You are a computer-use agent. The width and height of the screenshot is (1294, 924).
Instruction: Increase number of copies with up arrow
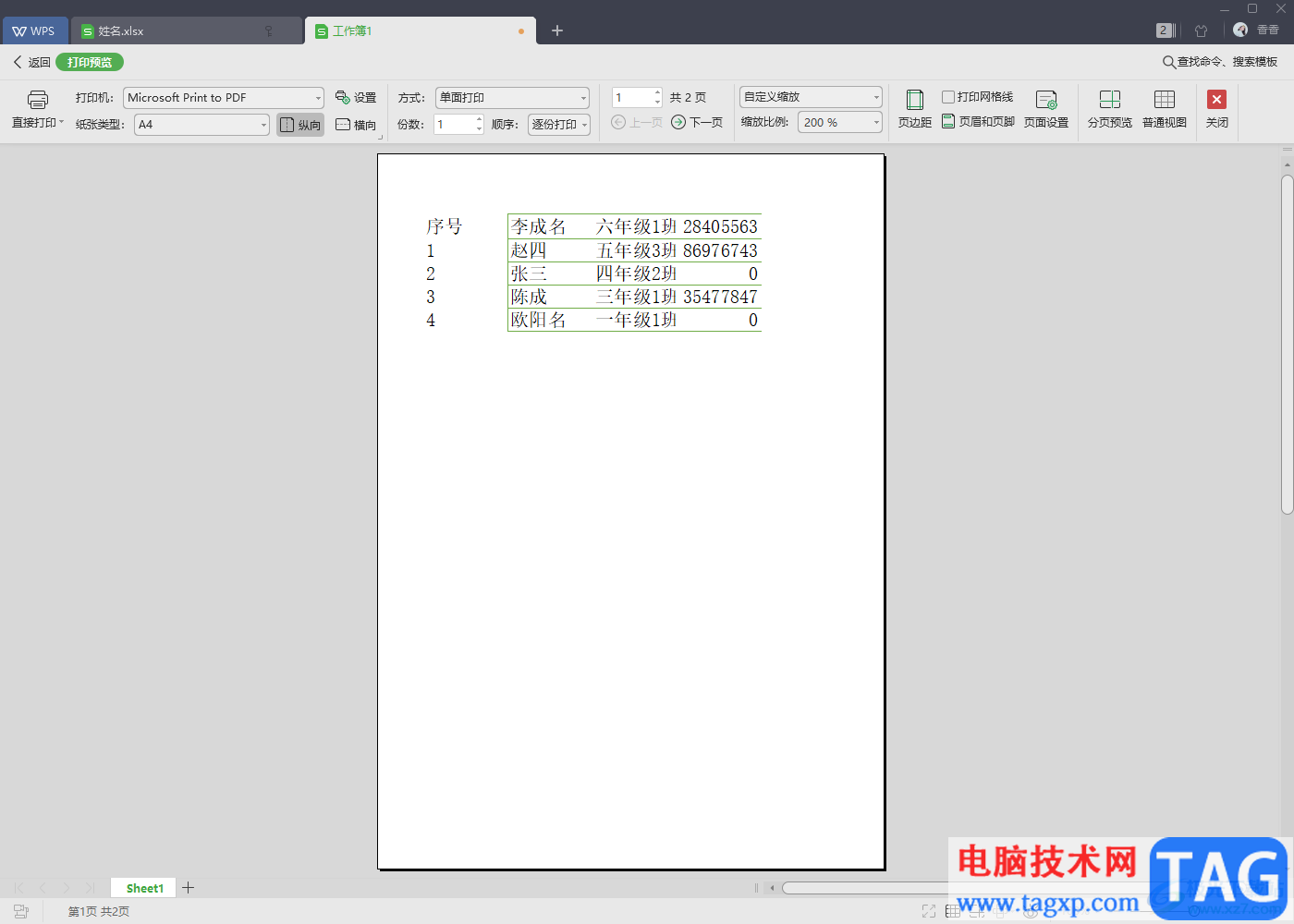(479, 119)
